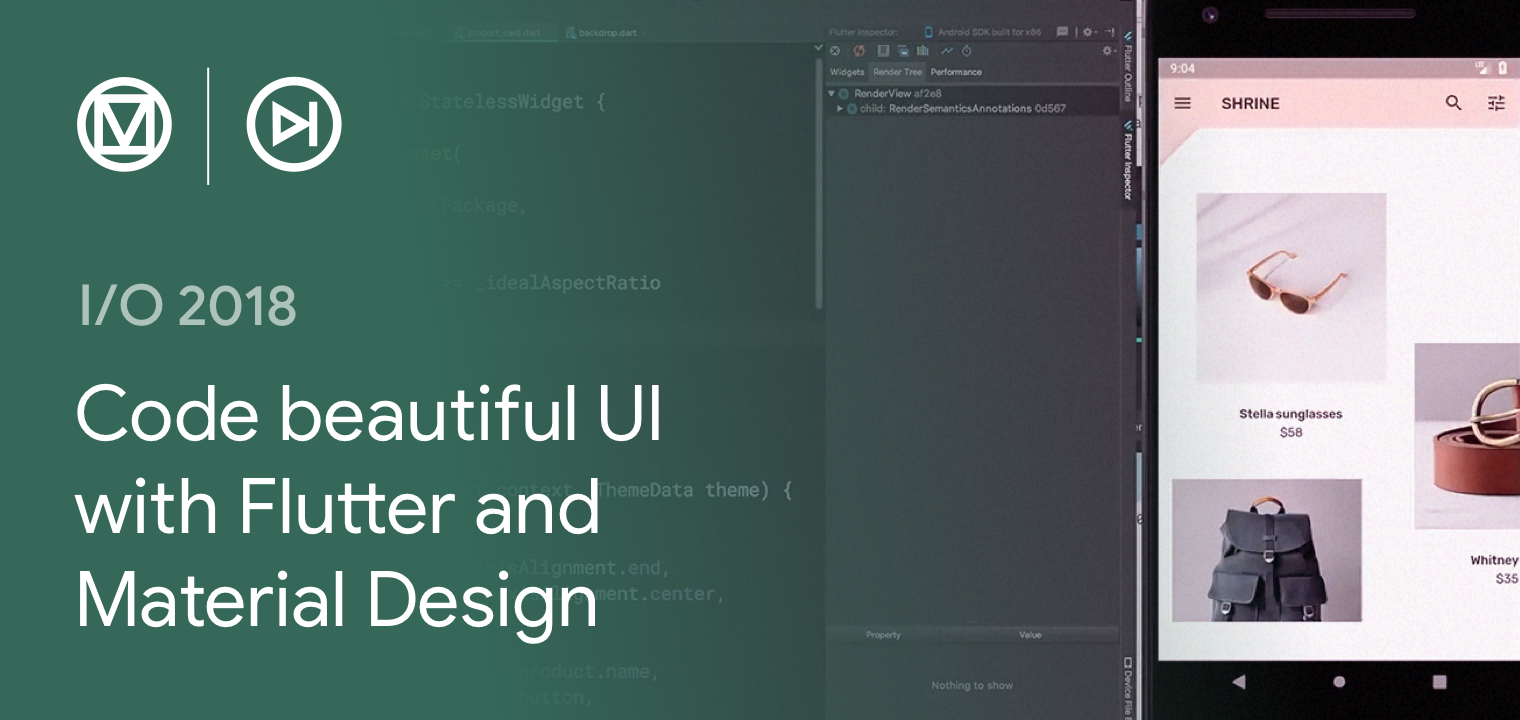Open the filter sliders icon in Shrine
1520x720 pixels.
(1496, 103)
